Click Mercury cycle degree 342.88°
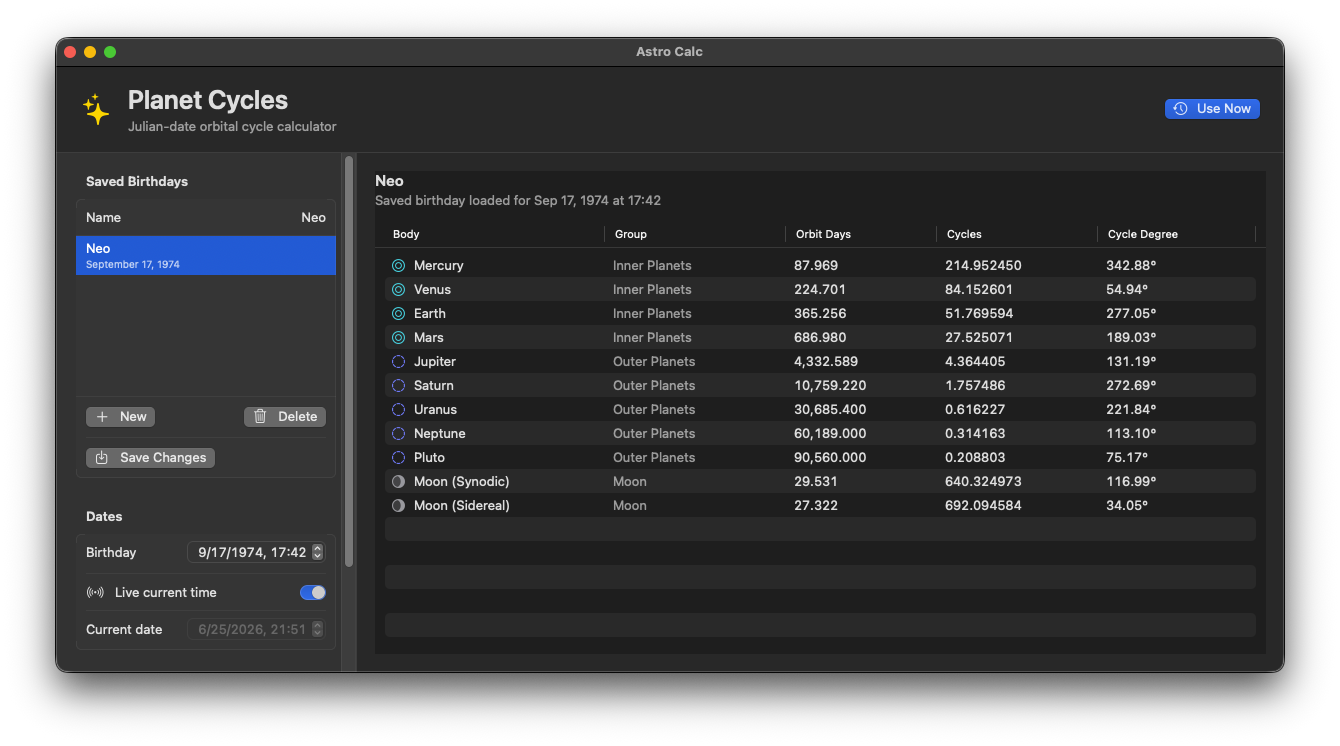The height and width of the screenshot is (746, 1340). coord(1131,266)
